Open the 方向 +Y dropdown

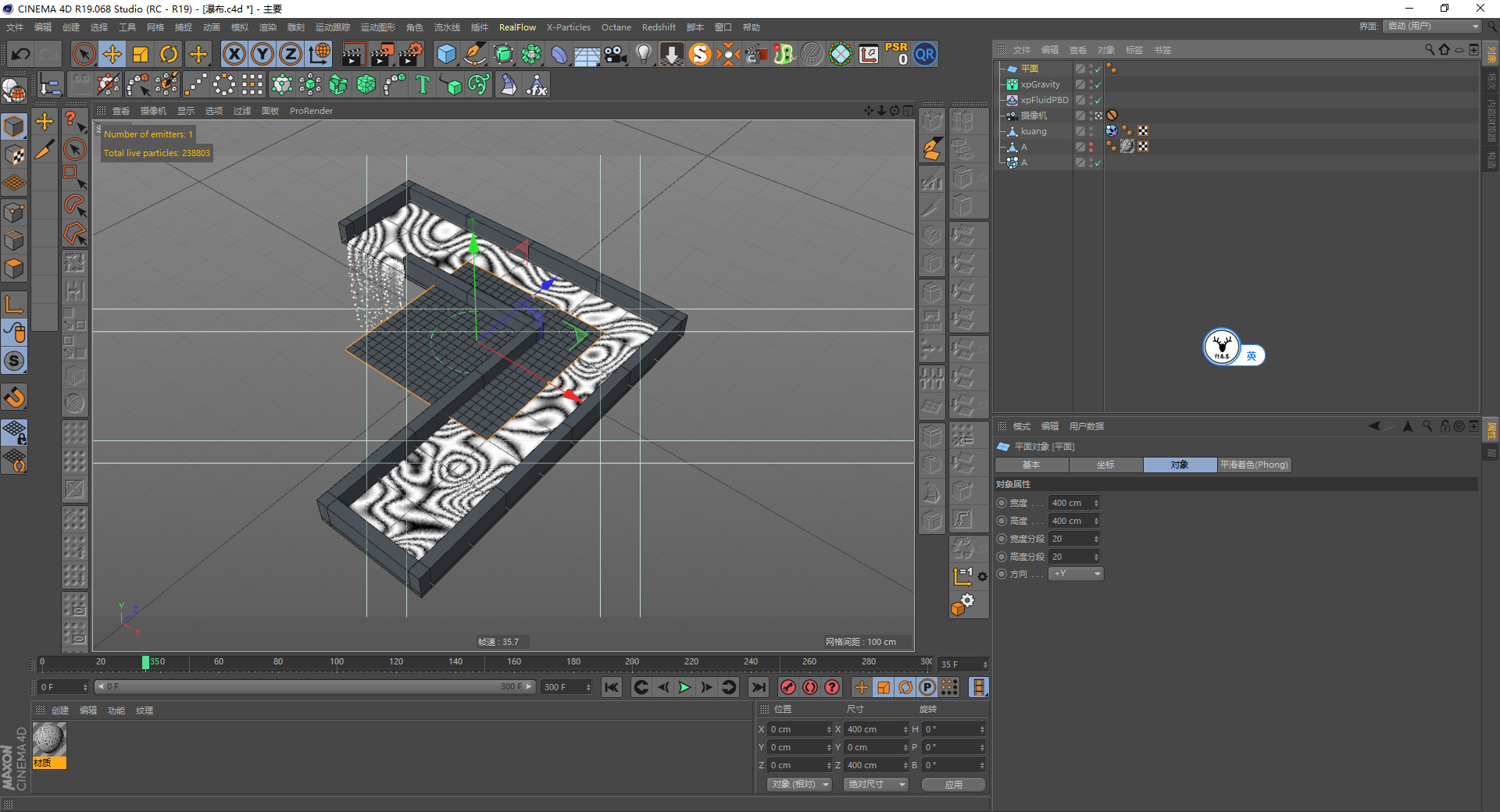click(x=1076, y=574)
